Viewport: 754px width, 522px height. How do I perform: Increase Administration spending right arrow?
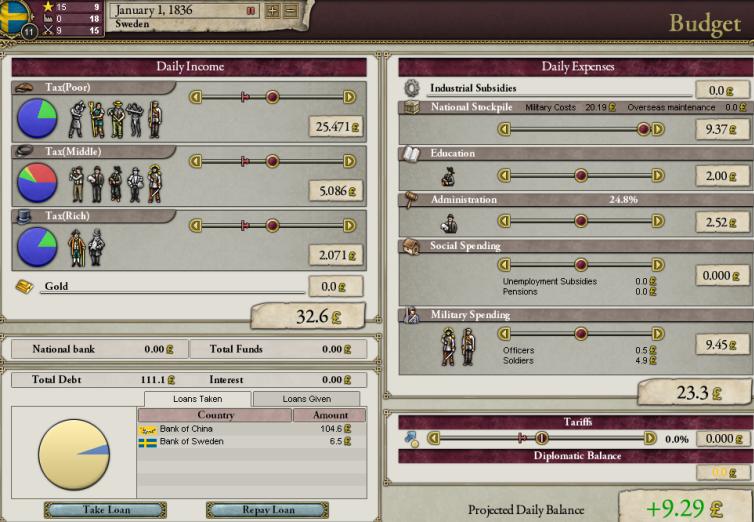click(x=658, y=221)
